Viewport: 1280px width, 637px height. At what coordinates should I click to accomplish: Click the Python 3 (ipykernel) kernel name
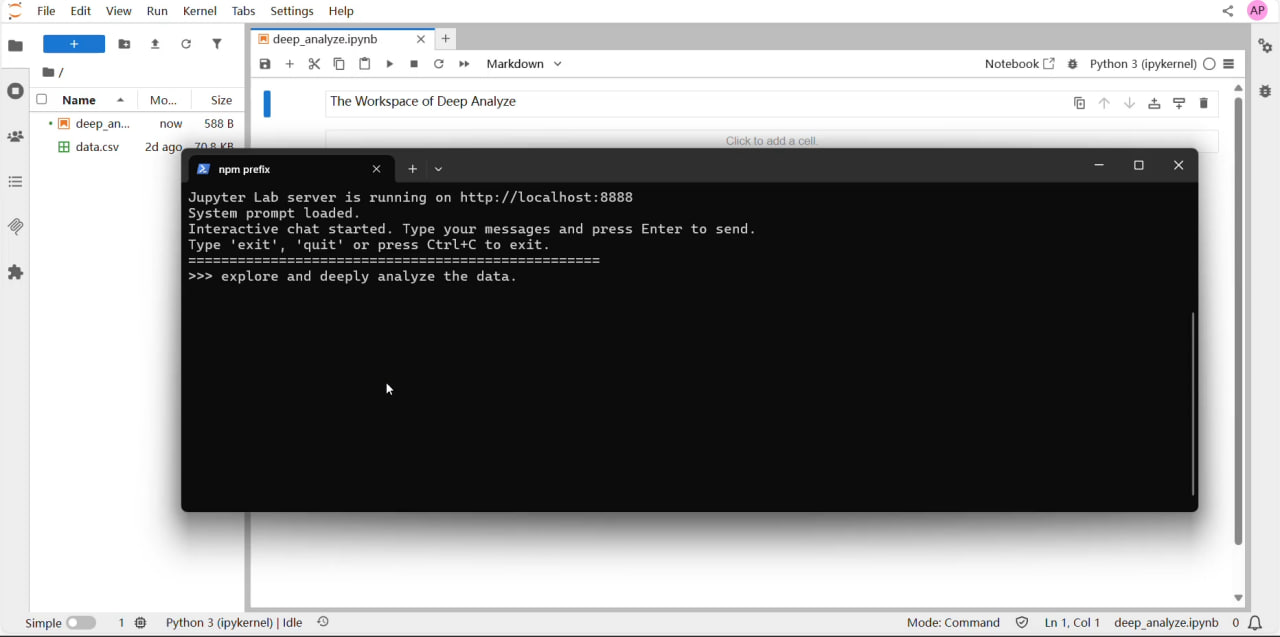(1143, 64)
